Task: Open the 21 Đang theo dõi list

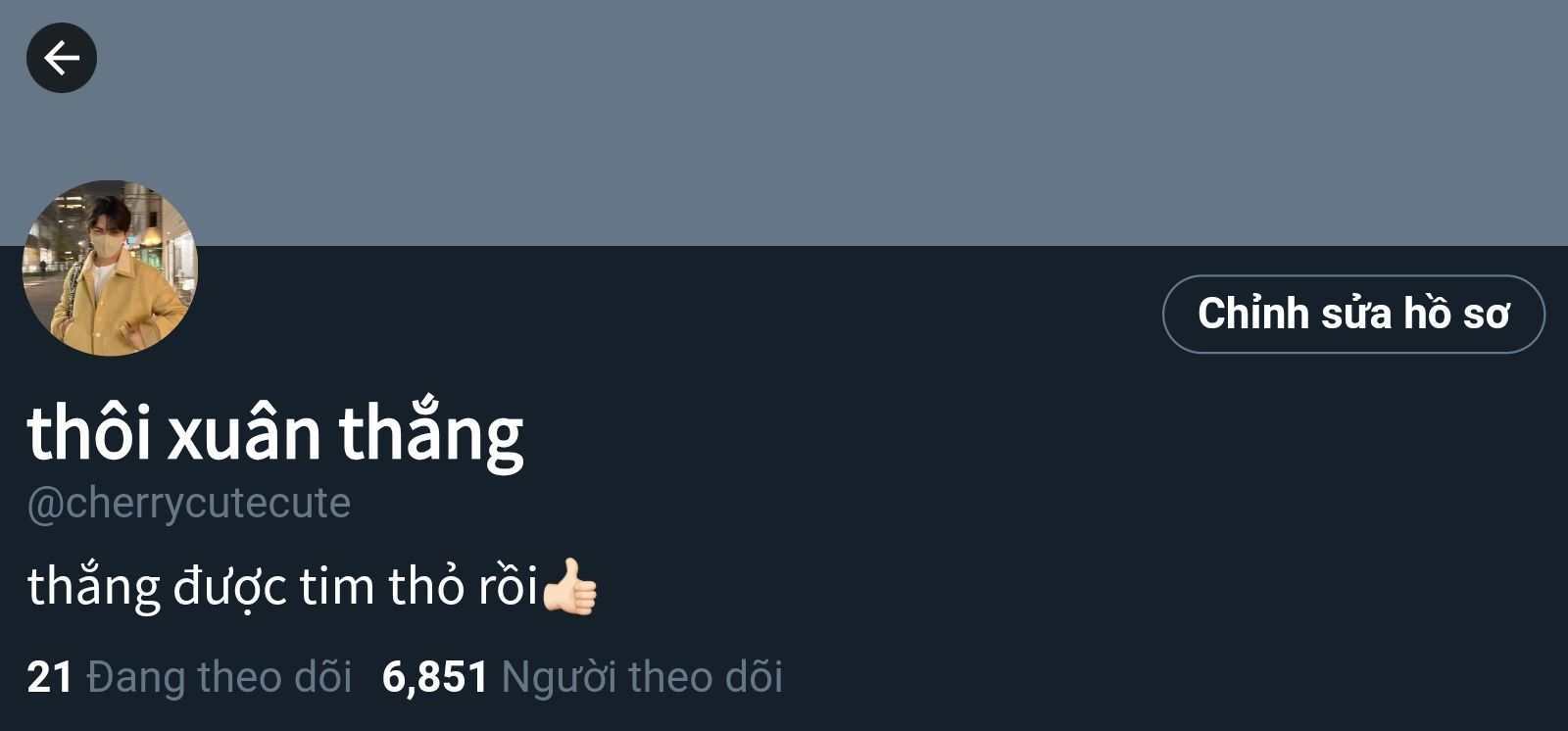Action: point(189,677)
